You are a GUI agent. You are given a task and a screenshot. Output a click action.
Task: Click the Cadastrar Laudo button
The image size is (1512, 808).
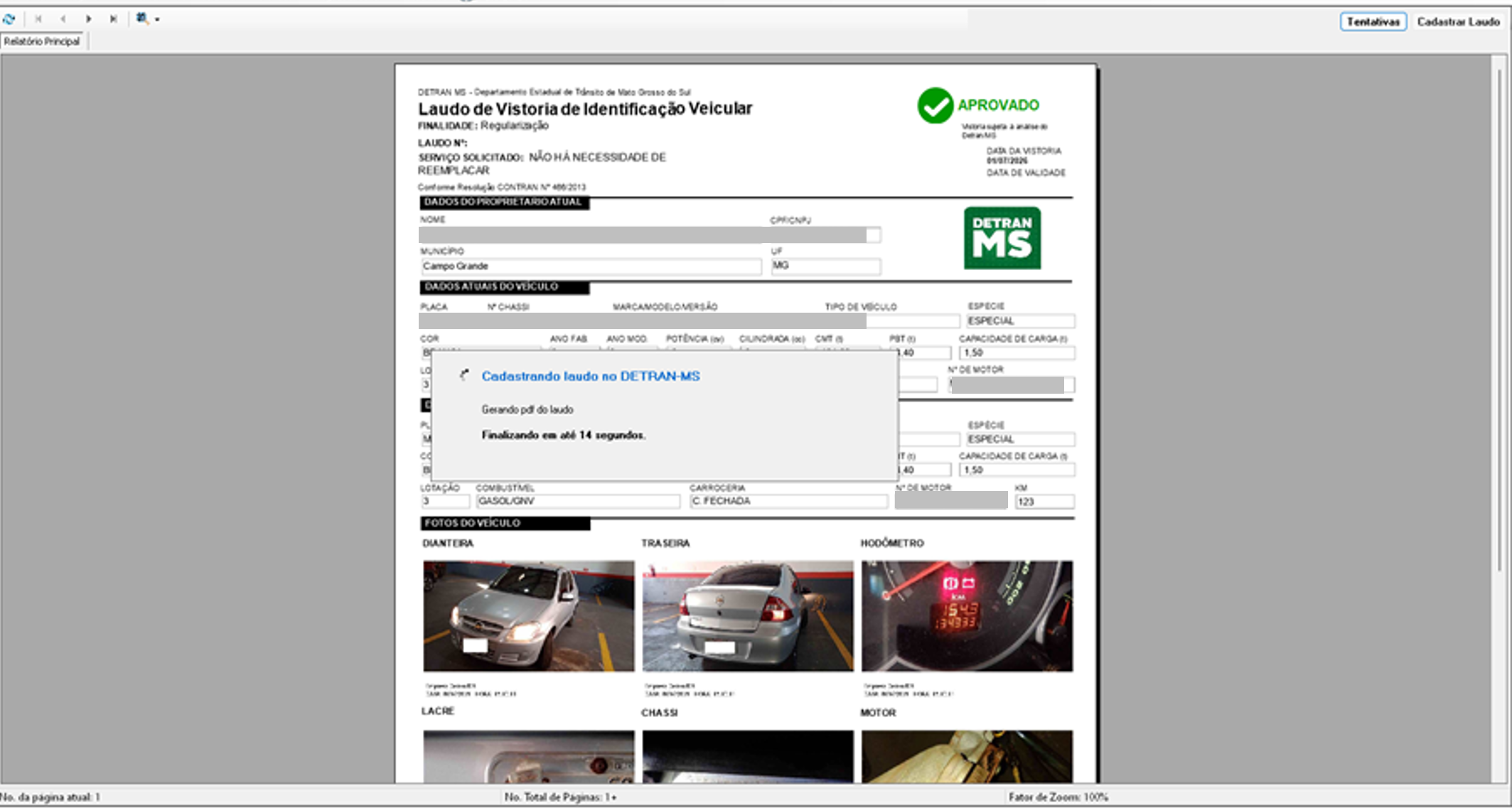(x=1458, y=21)
